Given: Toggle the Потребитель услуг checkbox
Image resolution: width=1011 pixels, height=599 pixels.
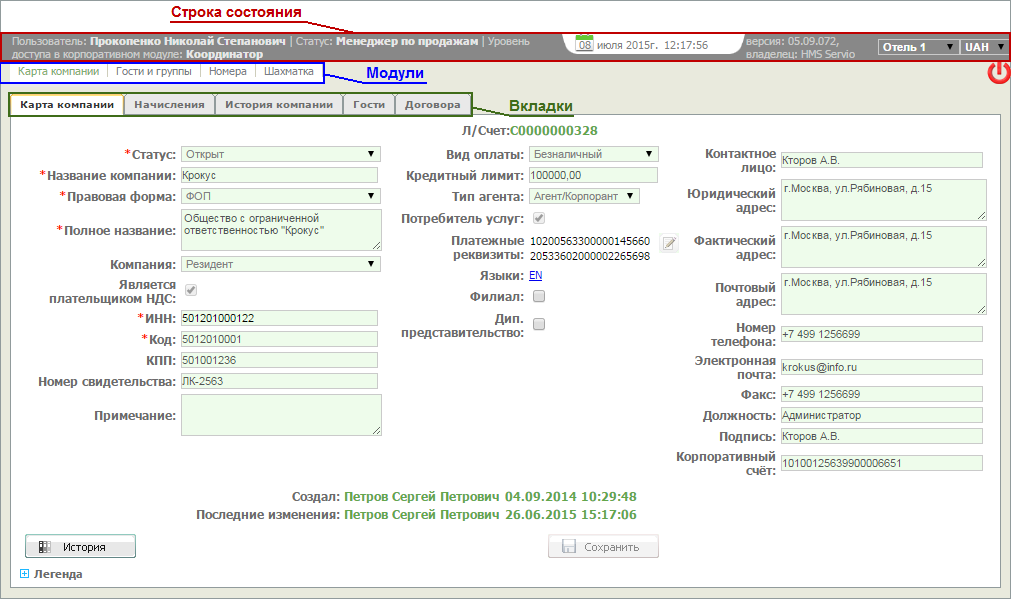Looking at the screenshot, I should pos(539,218).
